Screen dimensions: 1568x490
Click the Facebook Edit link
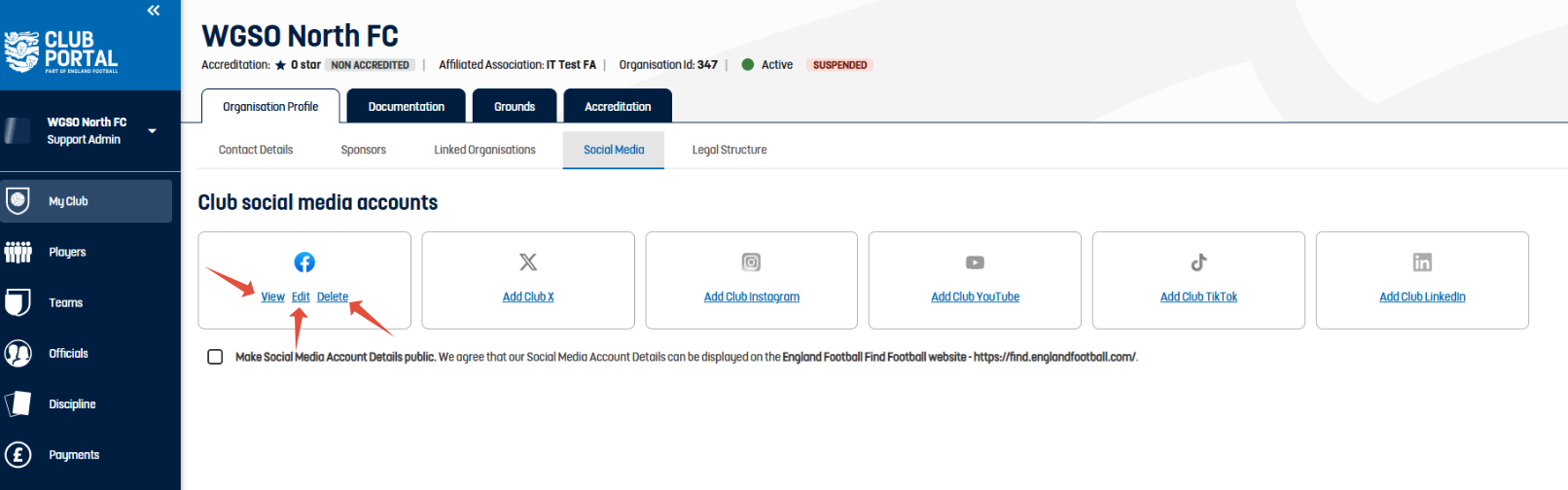301,297
